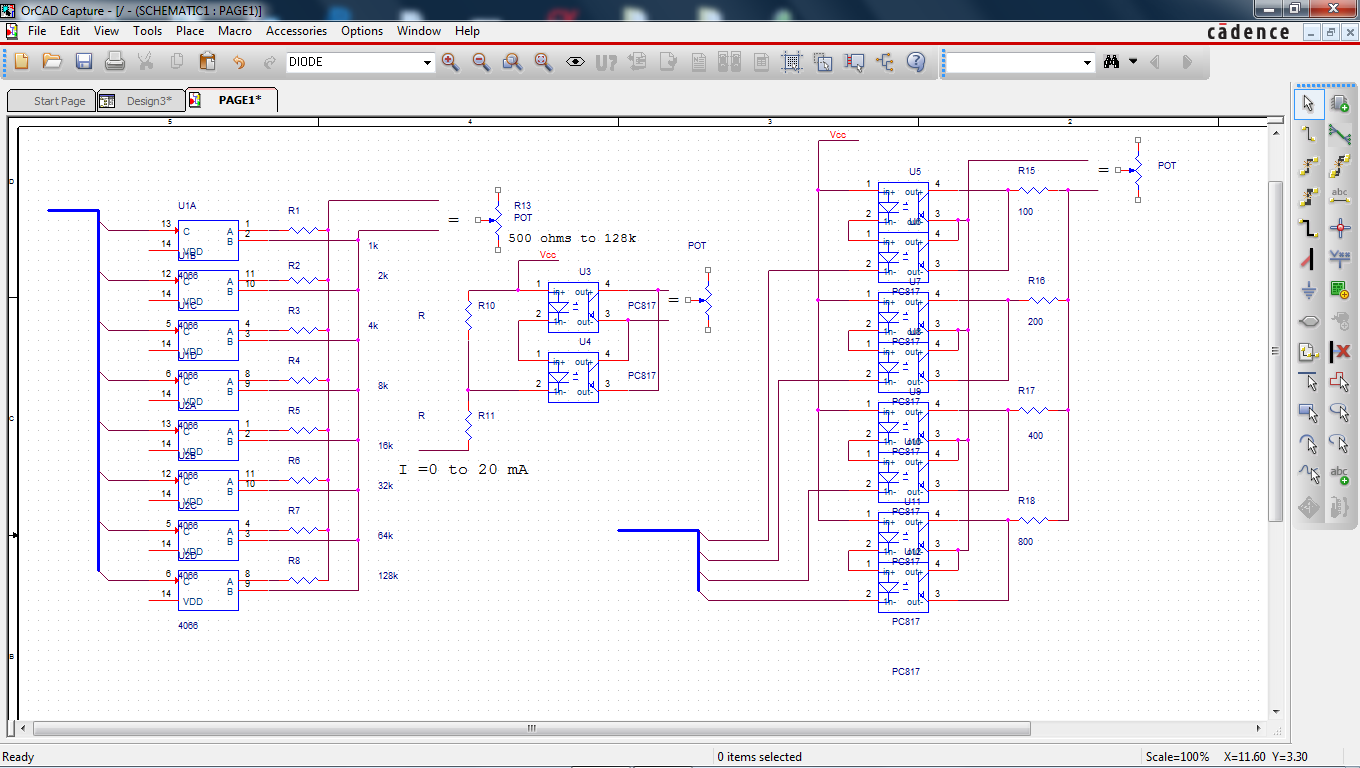
Task: Open the Place menu
Action: click(x=190, y=31)
